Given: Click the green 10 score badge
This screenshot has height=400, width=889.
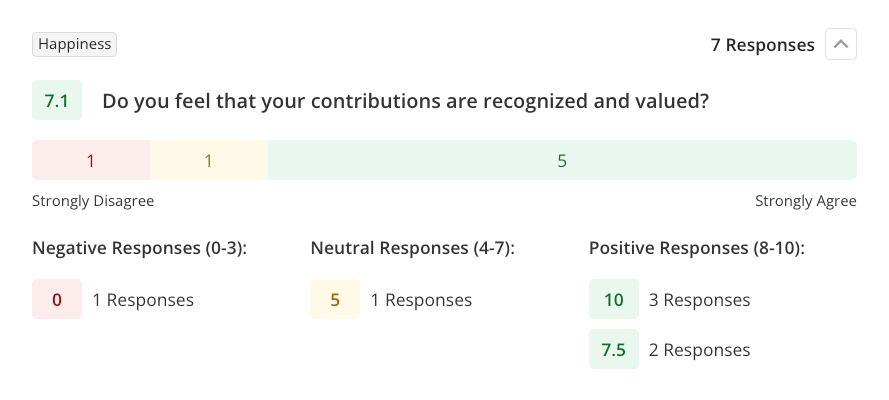Looking at the screenshot, I should [x=613, y=300].
